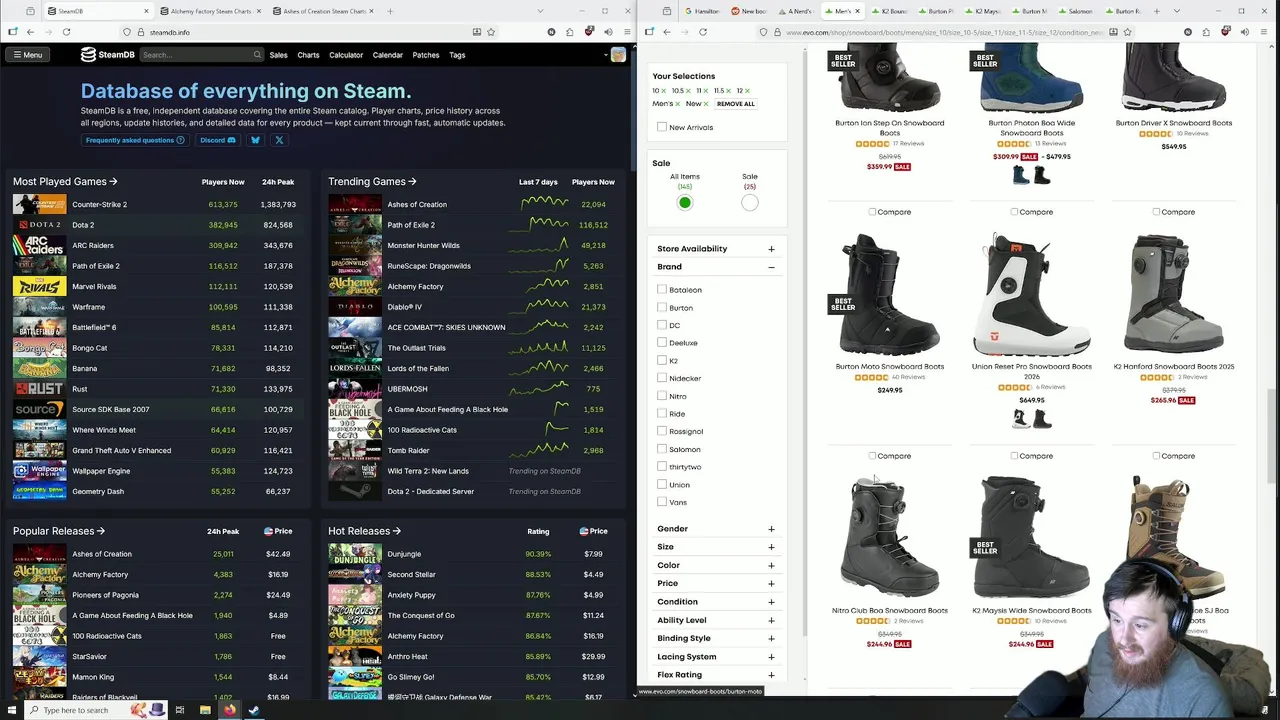Open Steam from the taskbar
Viewport: 1280px width, 720px height.
point(254,710)
